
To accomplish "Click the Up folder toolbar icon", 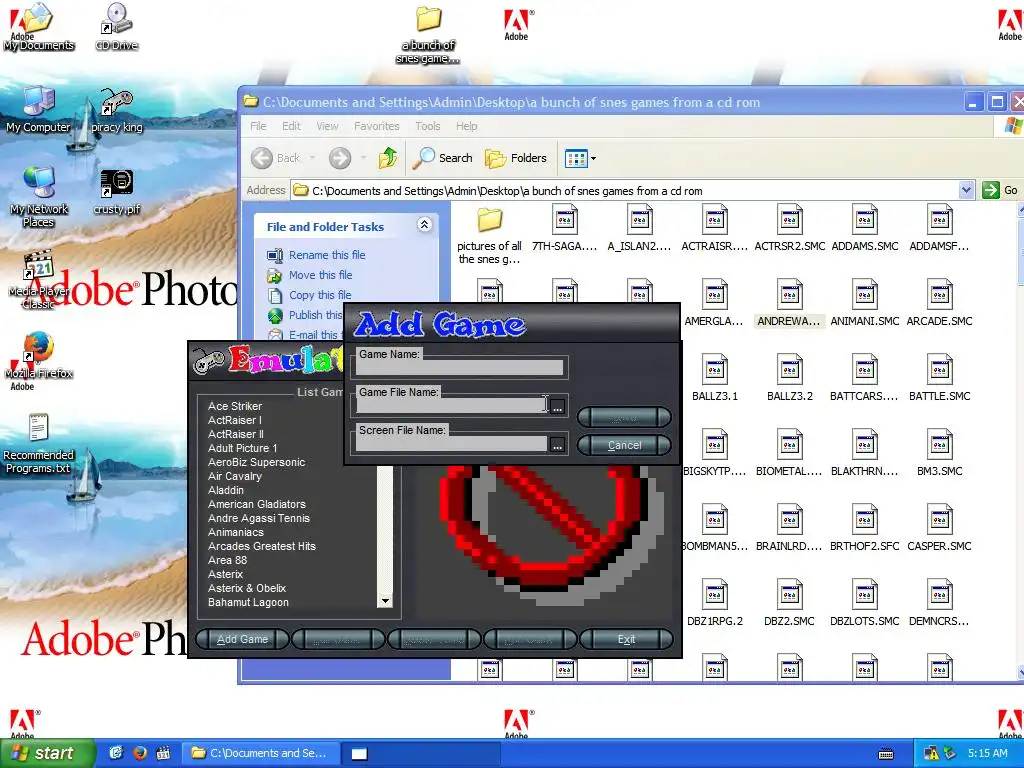I will [388, 158].
